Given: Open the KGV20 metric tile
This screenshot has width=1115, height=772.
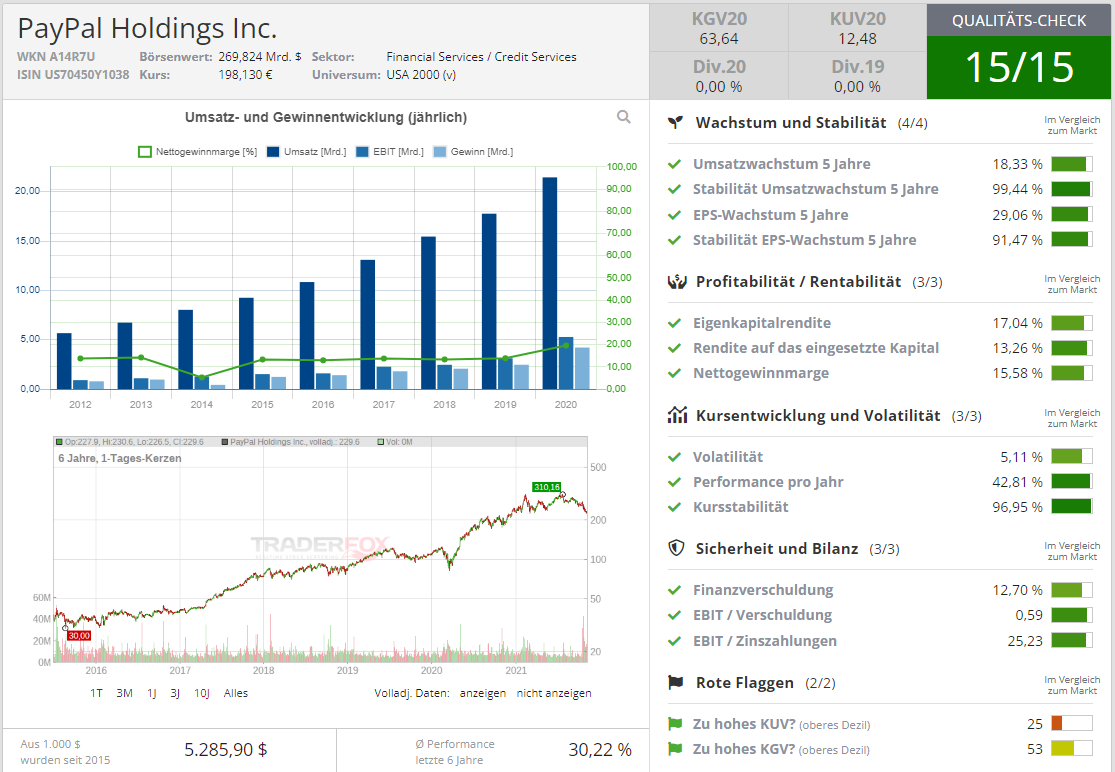Looking at the screenshot, I should [x=719, y=27].
